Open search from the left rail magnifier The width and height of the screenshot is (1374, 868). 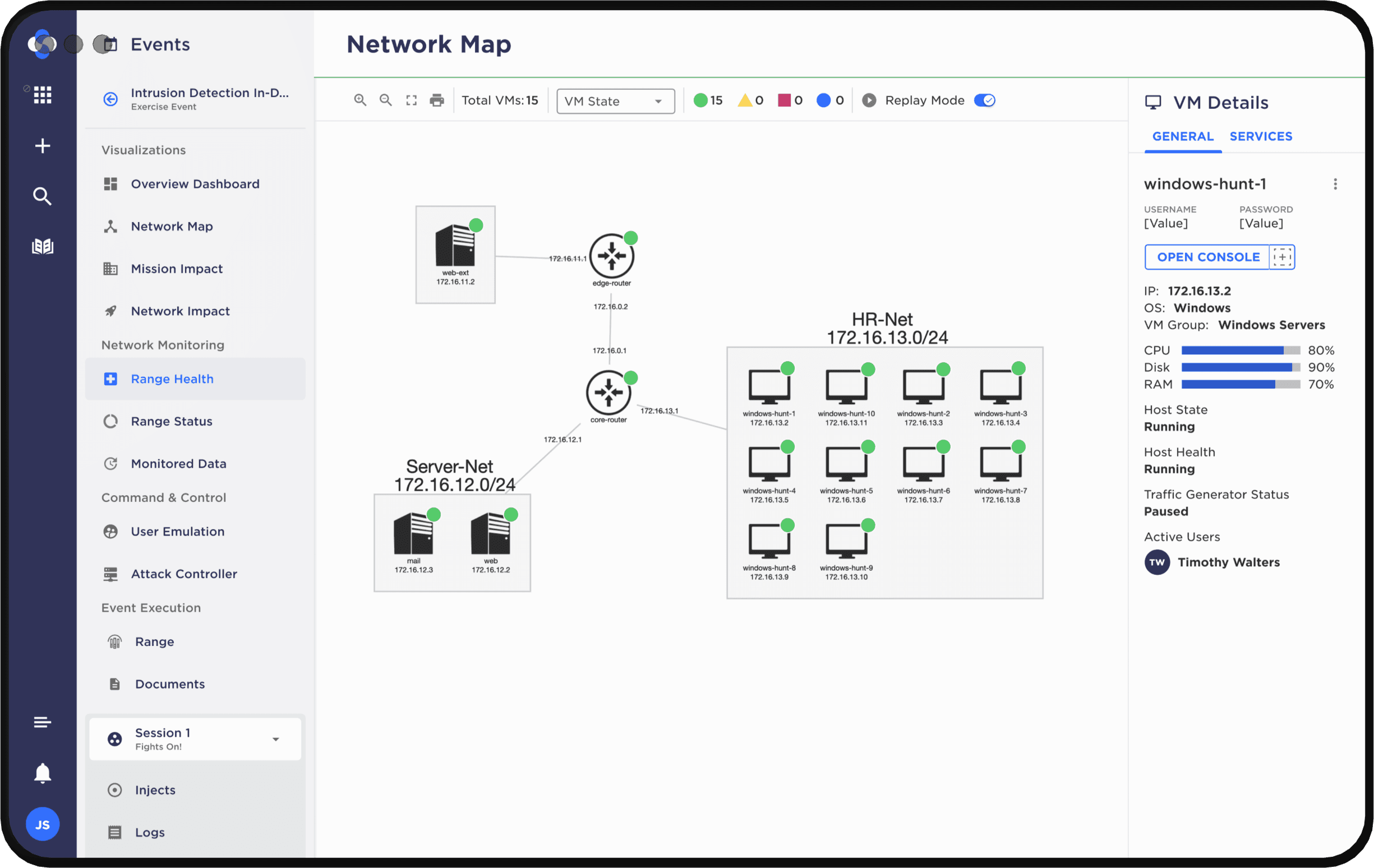click(x=42, y=196)
